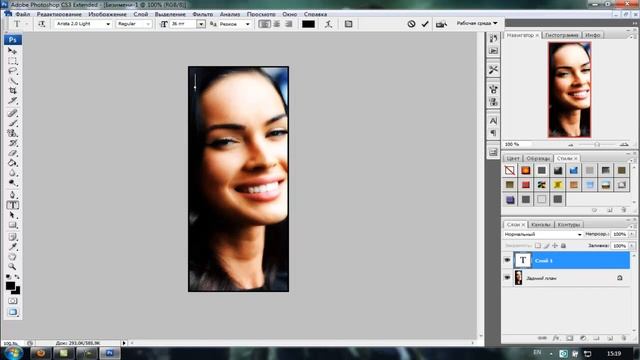Screen dimensions: 640x360
Task: Open the layer fill slider arrow
Action: pyautogui.click(x=632, y=246)
